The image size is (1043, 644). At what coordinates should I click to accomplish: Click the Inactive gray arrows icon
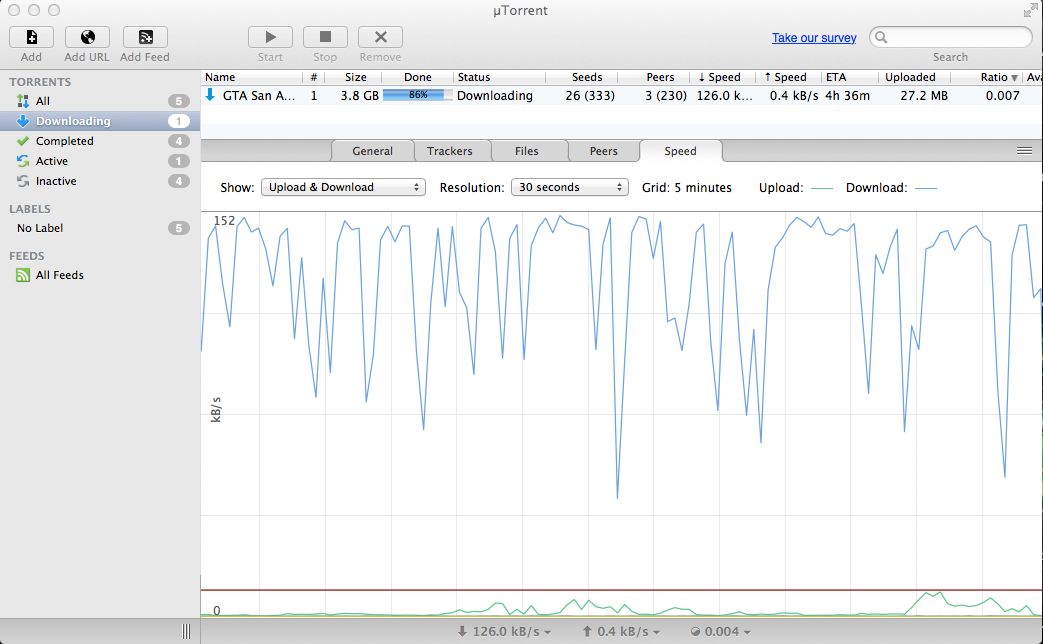point(23,181)
